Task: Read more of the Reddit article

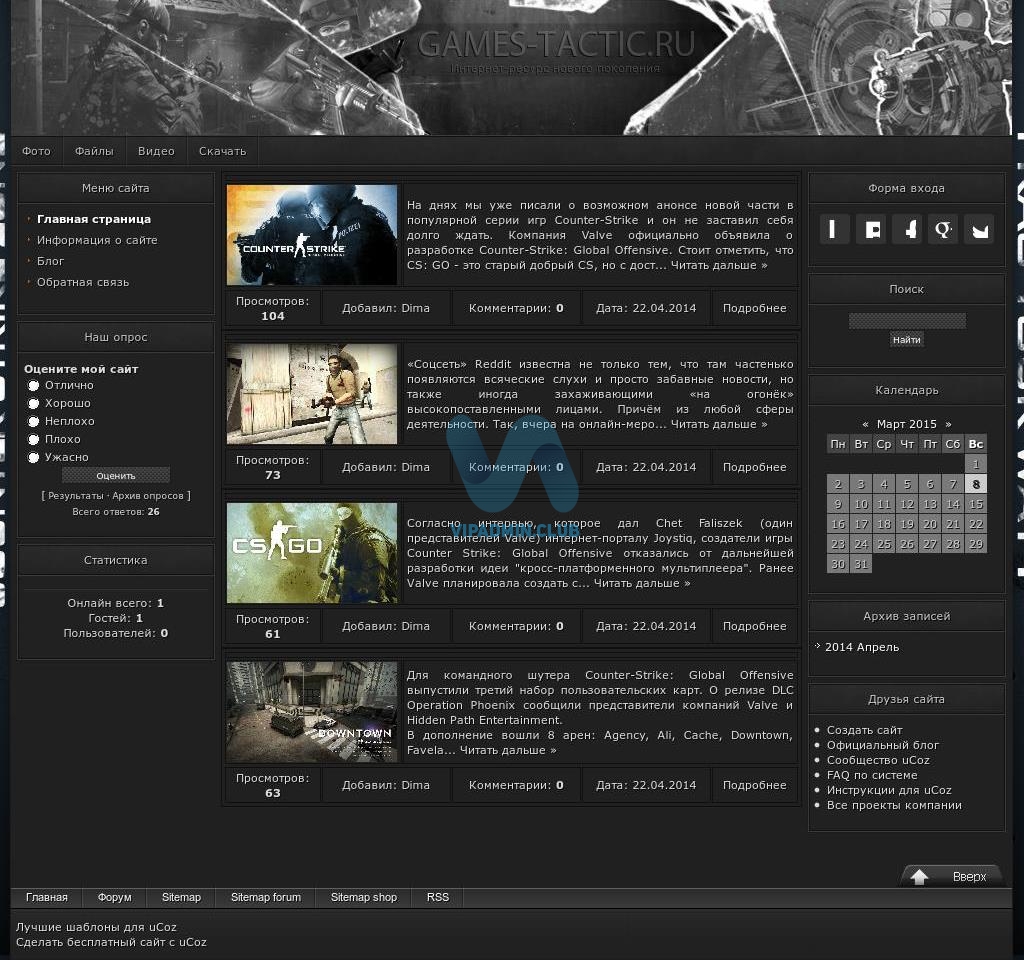Action: pos(719,424)
